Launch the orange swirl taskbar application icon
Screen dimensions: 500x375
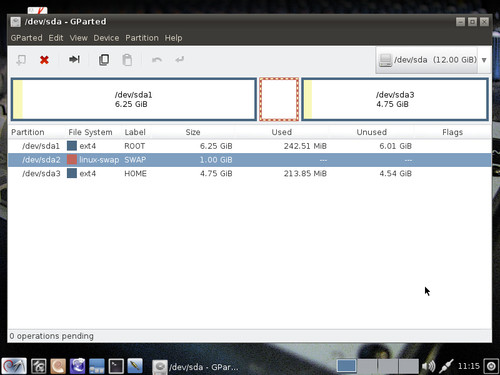click(58, 366)
